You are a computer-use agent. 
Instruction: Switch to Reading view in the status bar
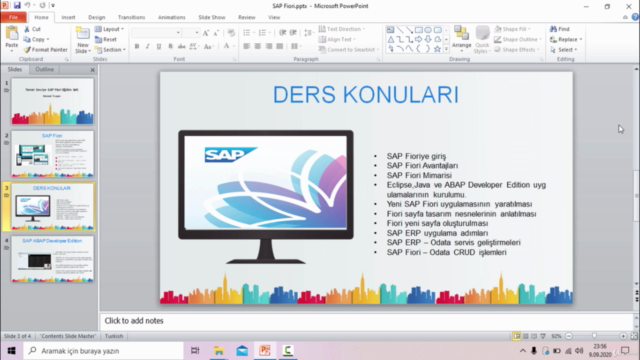pos(534,336)
